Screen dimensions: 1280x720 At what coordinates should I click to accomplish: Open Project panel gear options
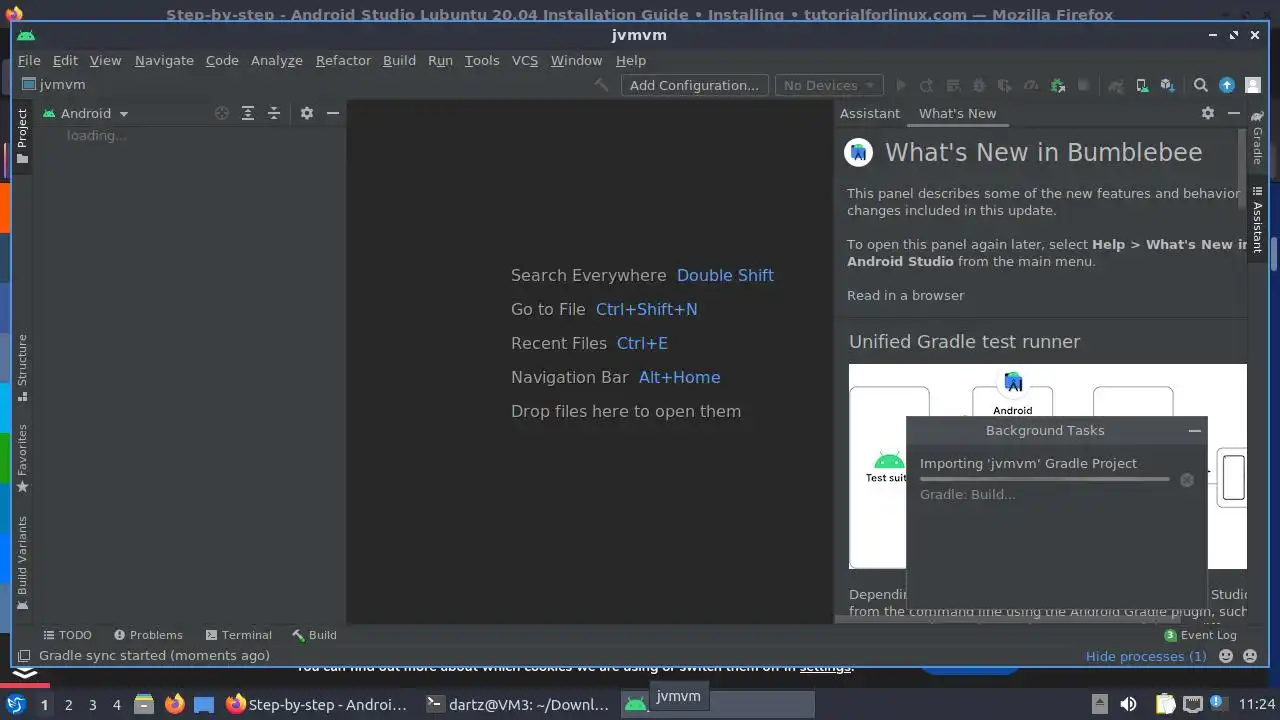tap(307, 113)
